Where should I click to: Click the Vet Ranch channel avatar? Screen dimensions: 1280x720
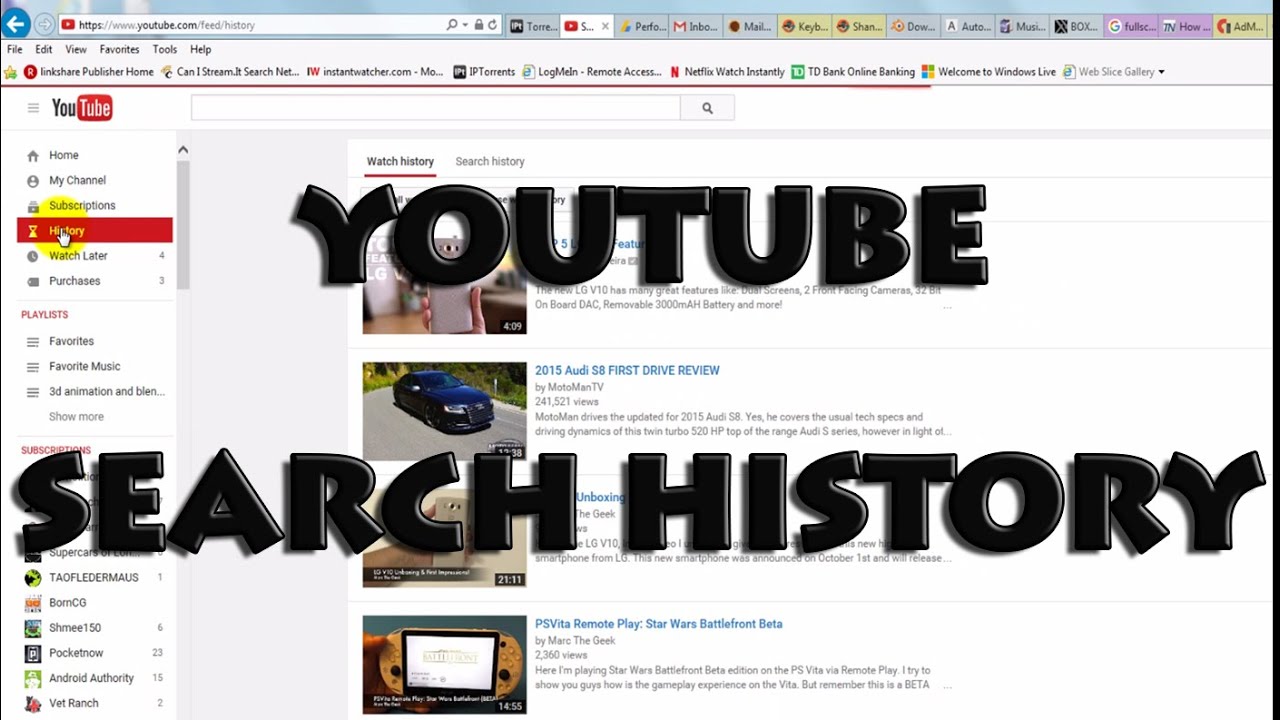click(33, 703)
